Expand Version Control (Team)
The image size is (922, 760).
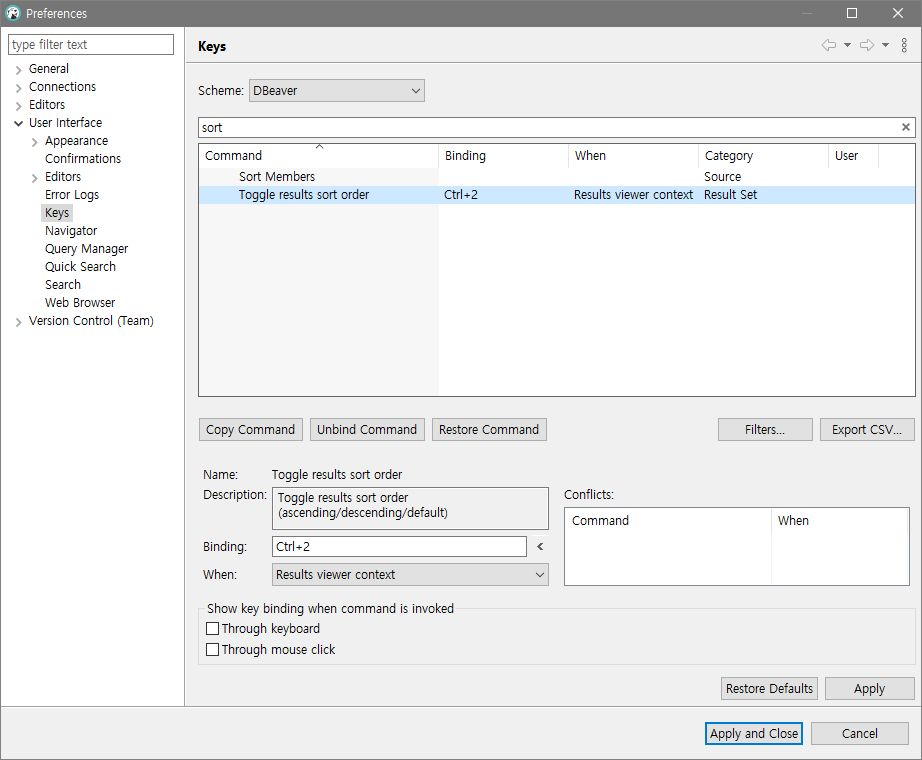pyautogui.click(x=19, y=322)
